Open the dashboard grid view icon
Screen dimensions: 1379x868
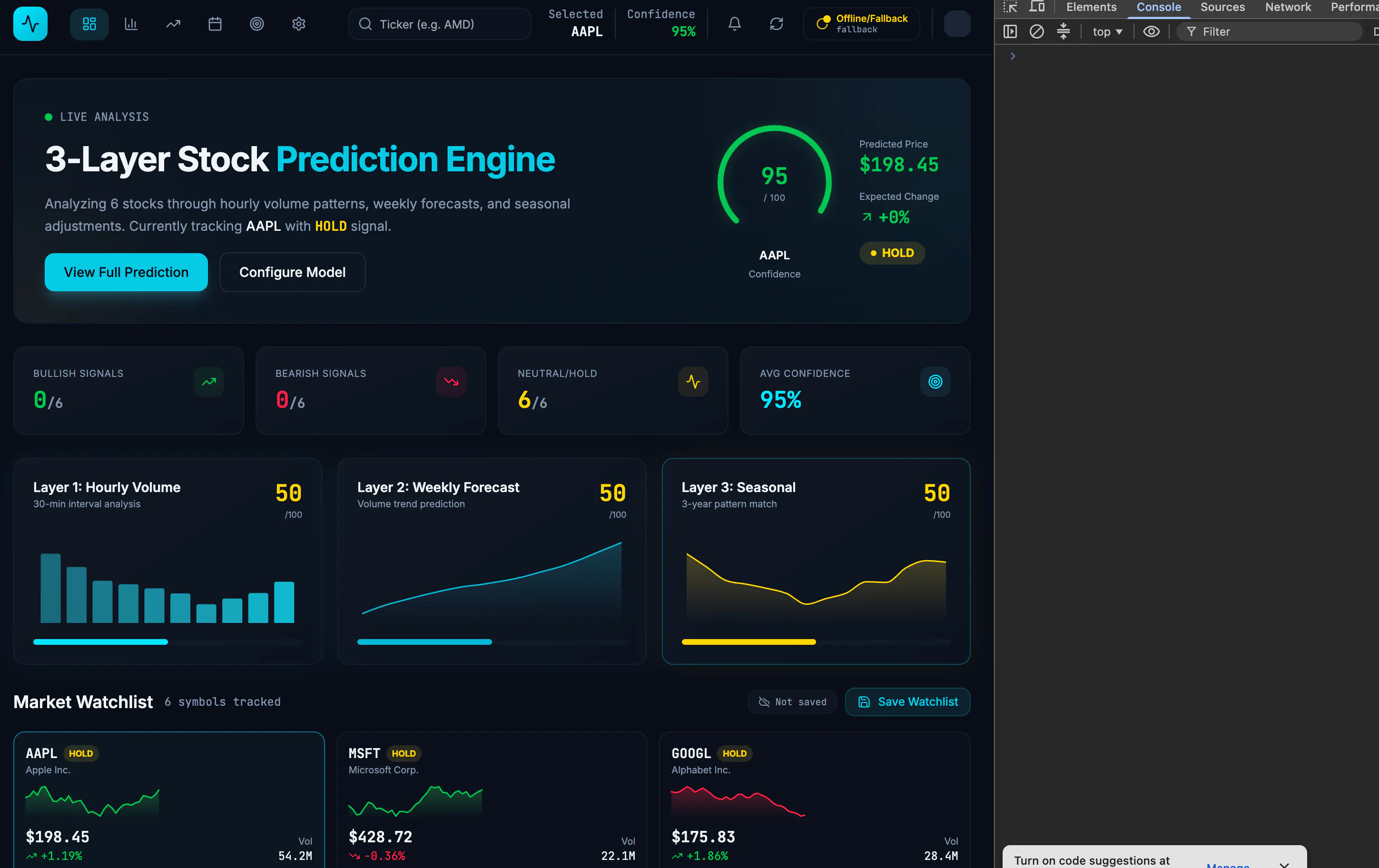point(89,23)
